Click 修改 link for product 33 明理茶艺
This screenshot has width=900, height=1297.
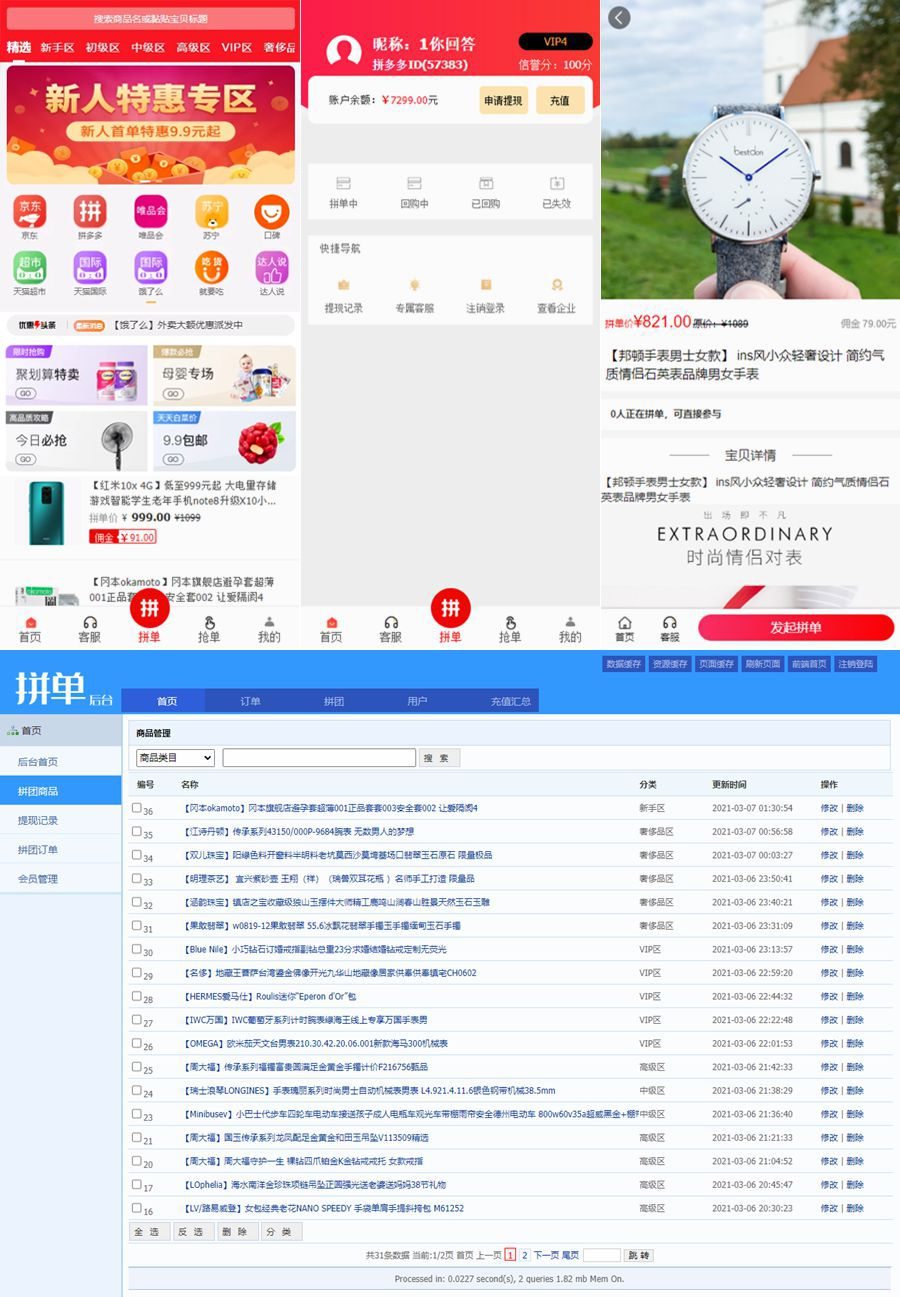(x=829, y=878)
